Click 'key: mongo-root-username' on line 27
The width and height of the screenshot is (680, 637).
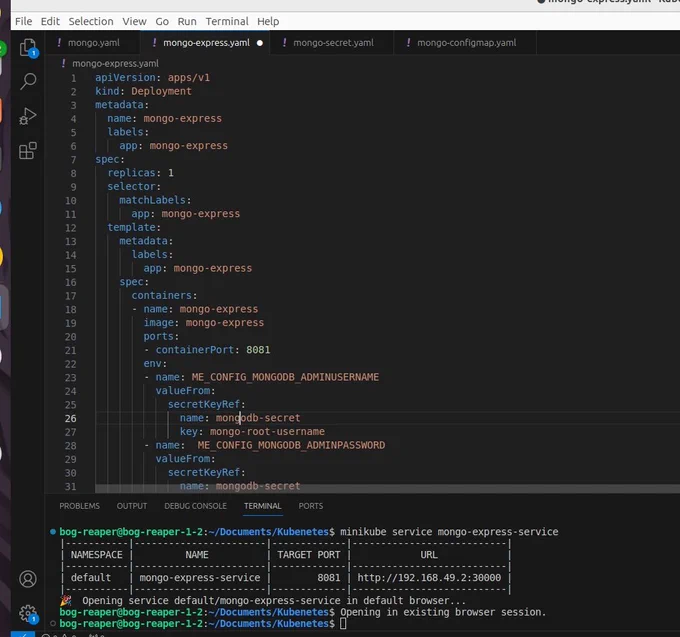click(252, 432)
